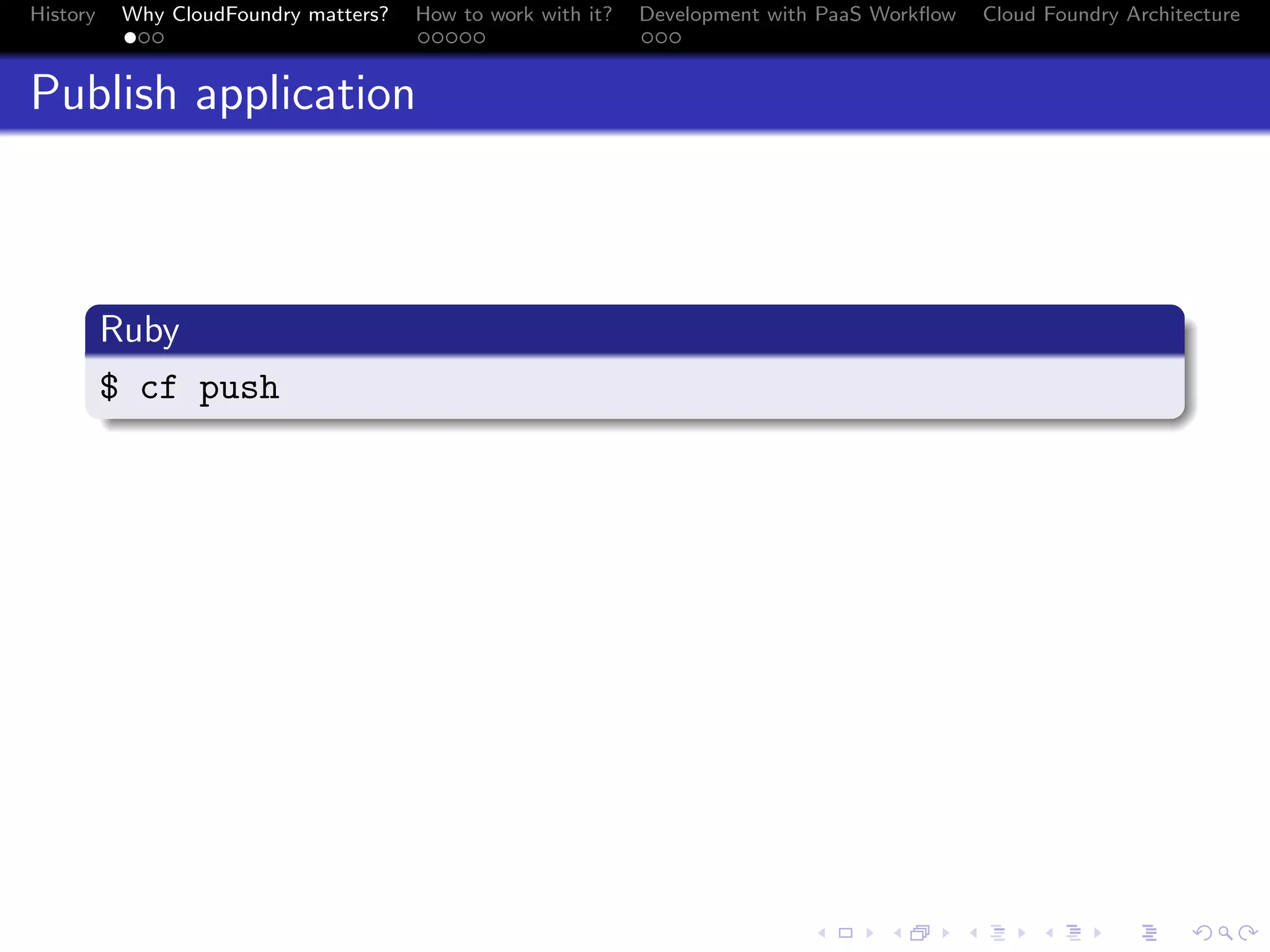1270x952 pixels.
Task: Jump to the next frame arrow
Action: tap(946, 933)
